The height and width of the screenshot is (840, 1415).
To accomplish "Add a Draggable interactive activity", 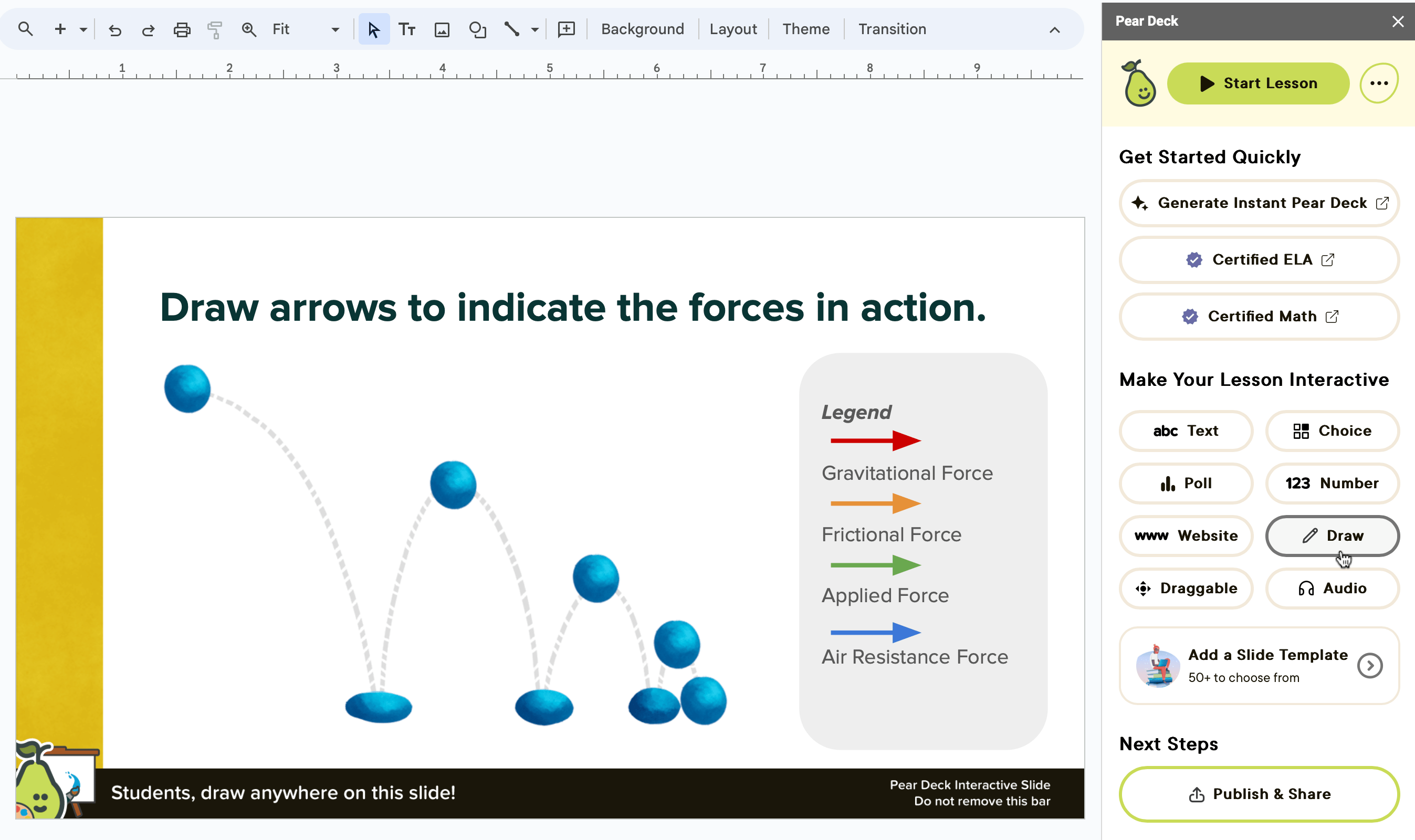I will (1186, 589).
